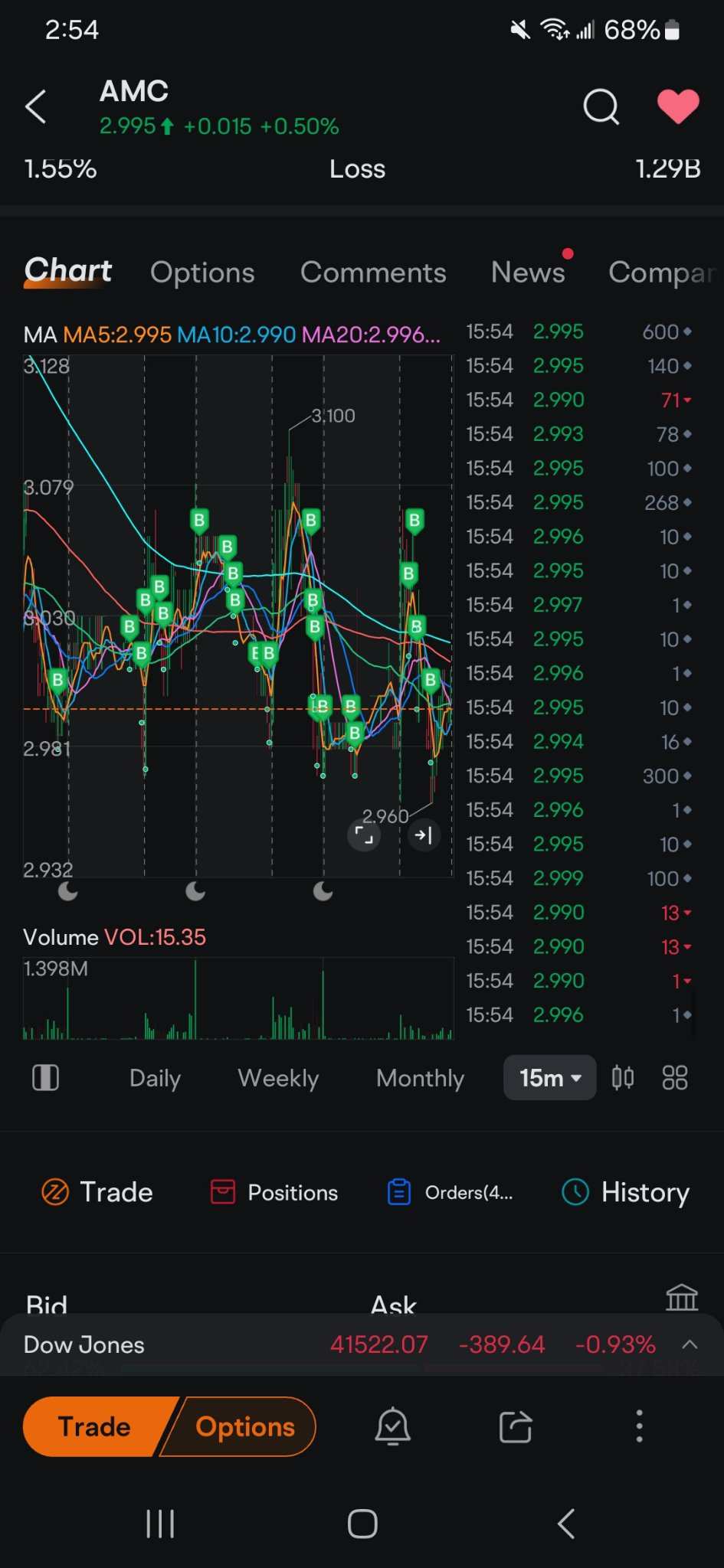This screenshot has height=1568, width=724.
Task: Expand chart to fullscreen
Action: coord(365,835)
